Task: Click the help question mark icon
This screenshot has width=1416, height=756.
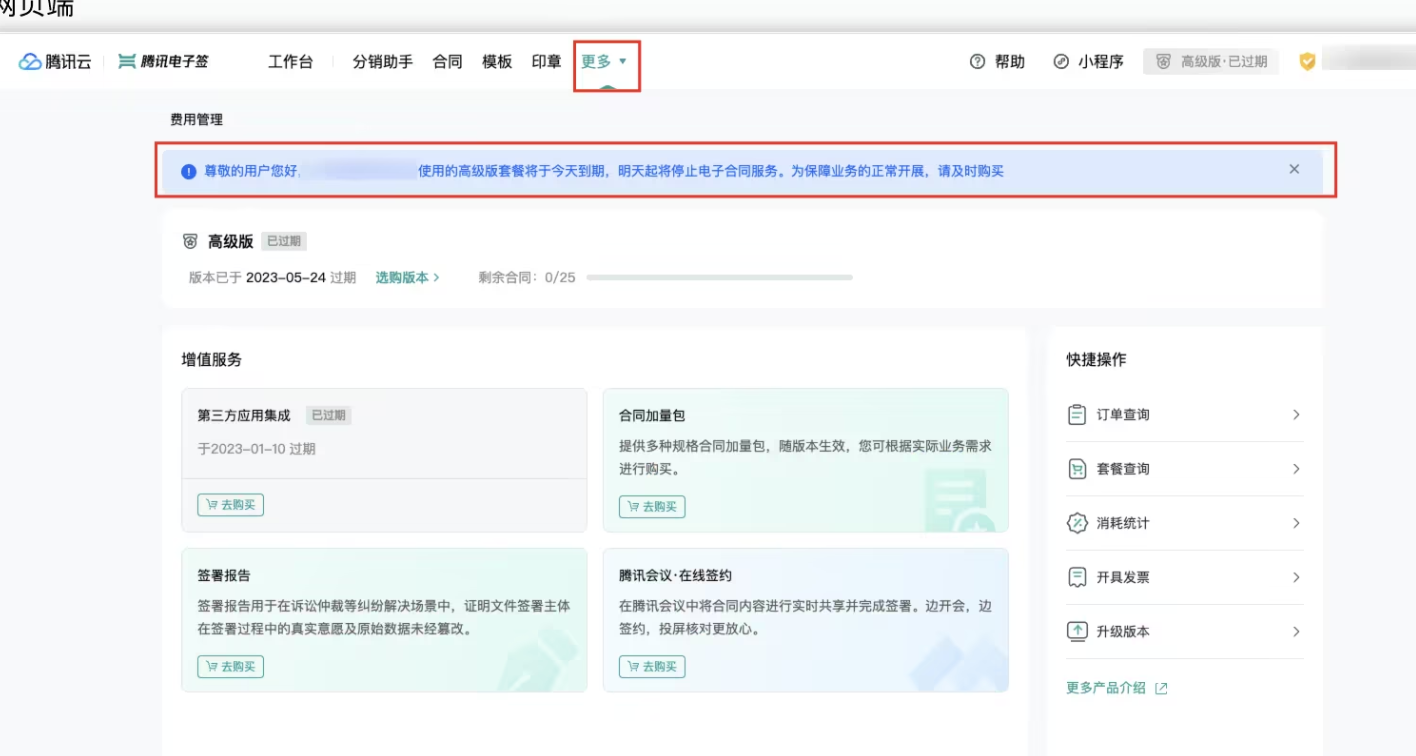Action: tap(978, 61)
